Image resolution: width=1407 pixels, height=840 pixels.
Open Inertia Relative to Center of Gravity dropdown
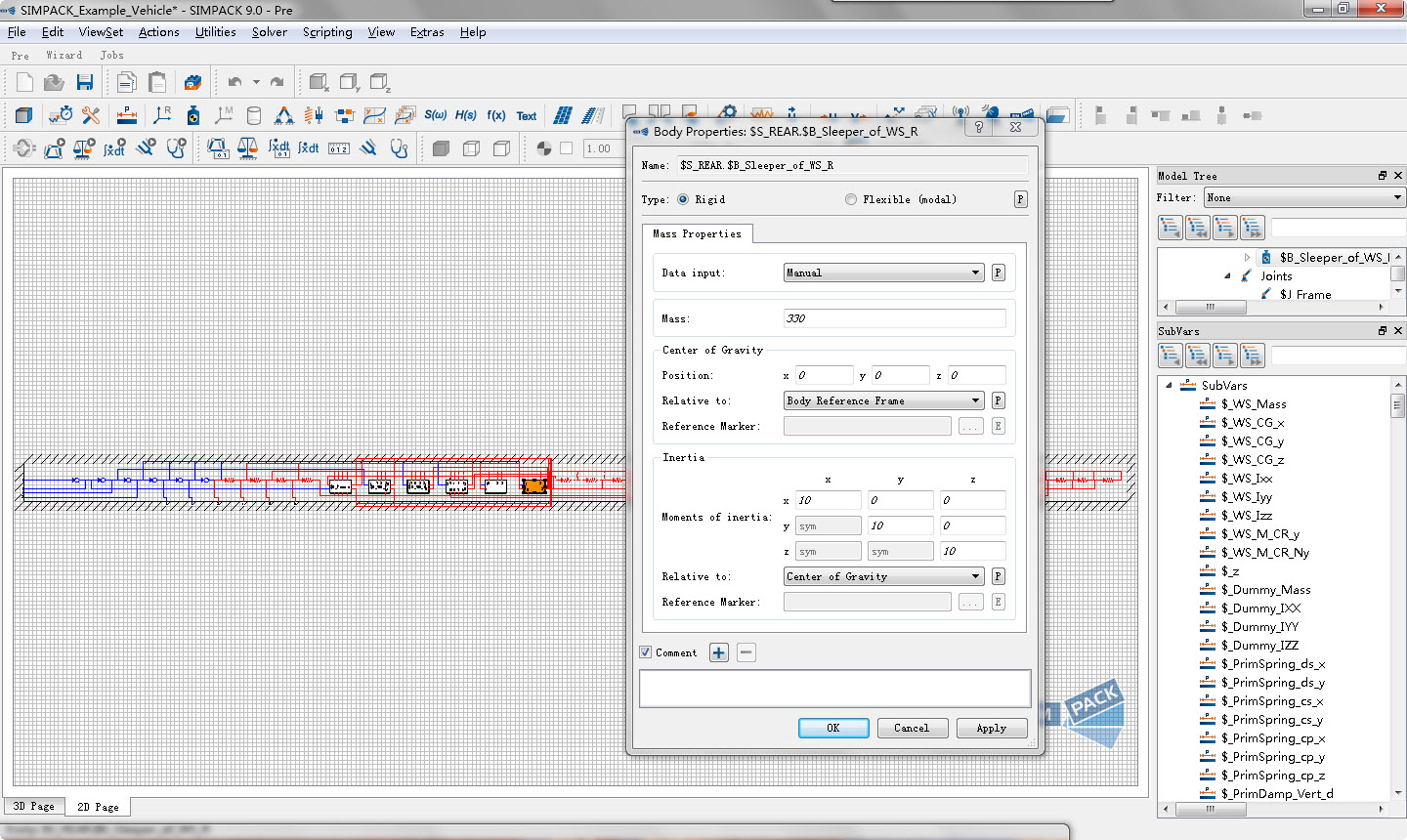pyautogui.click(x=884, y=576)
